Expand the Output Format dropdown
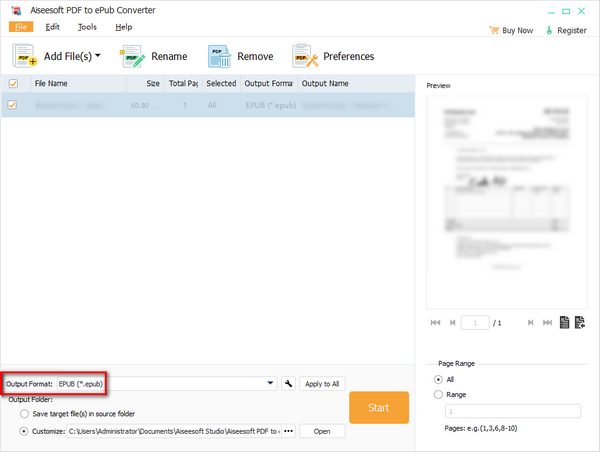This screenshot has height=452, width=600. click(271, 383)
